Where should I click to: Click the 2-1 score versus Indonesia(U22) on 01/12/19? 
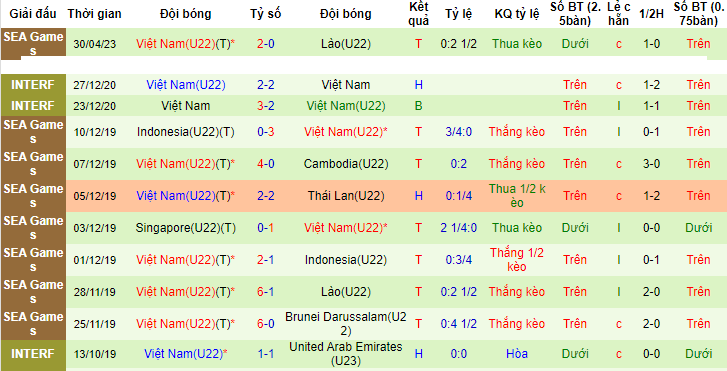coord(266,260)
